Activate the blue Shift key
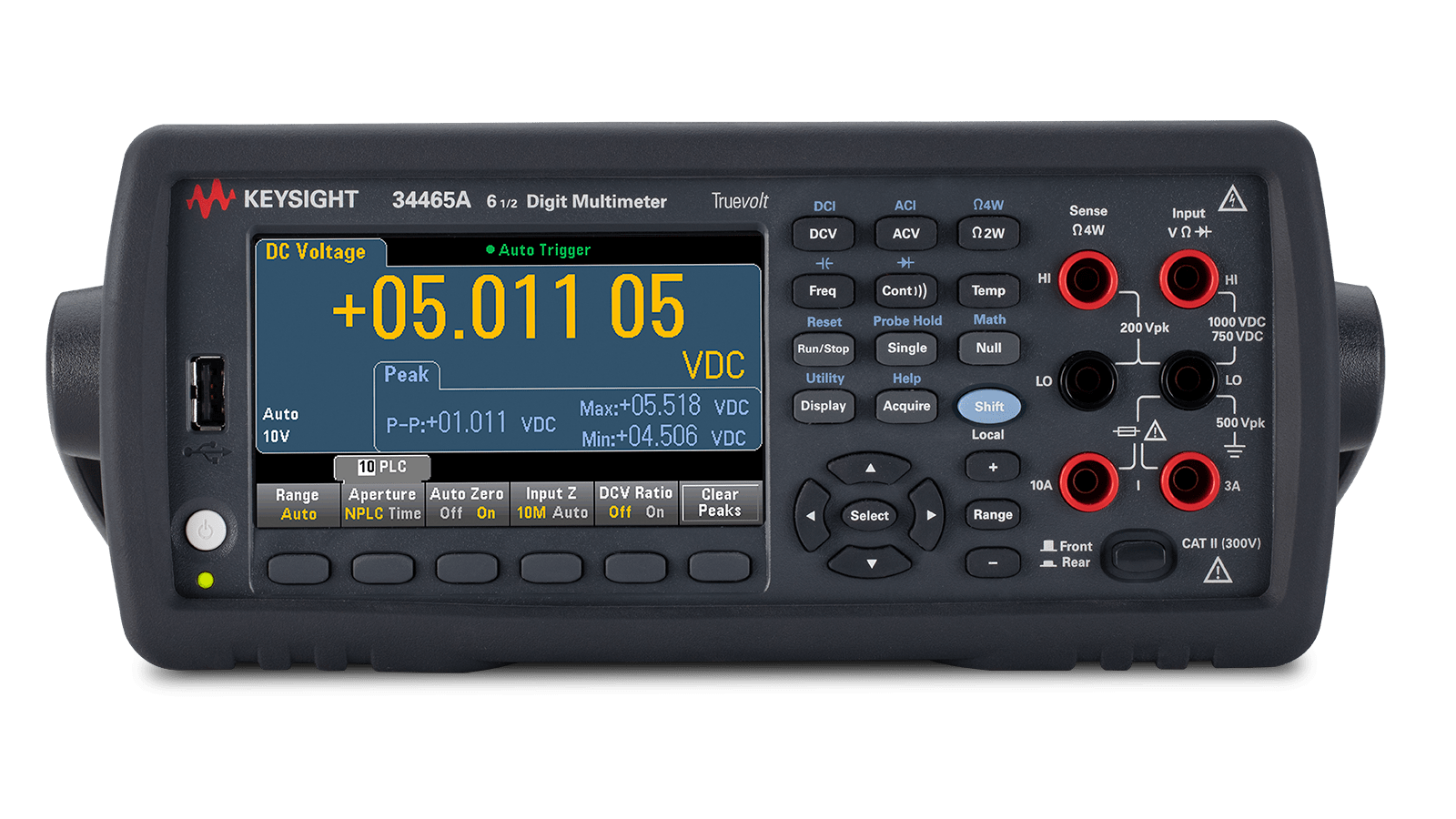Viewport: 1456px width, 819px height. (x=989, y=407)
